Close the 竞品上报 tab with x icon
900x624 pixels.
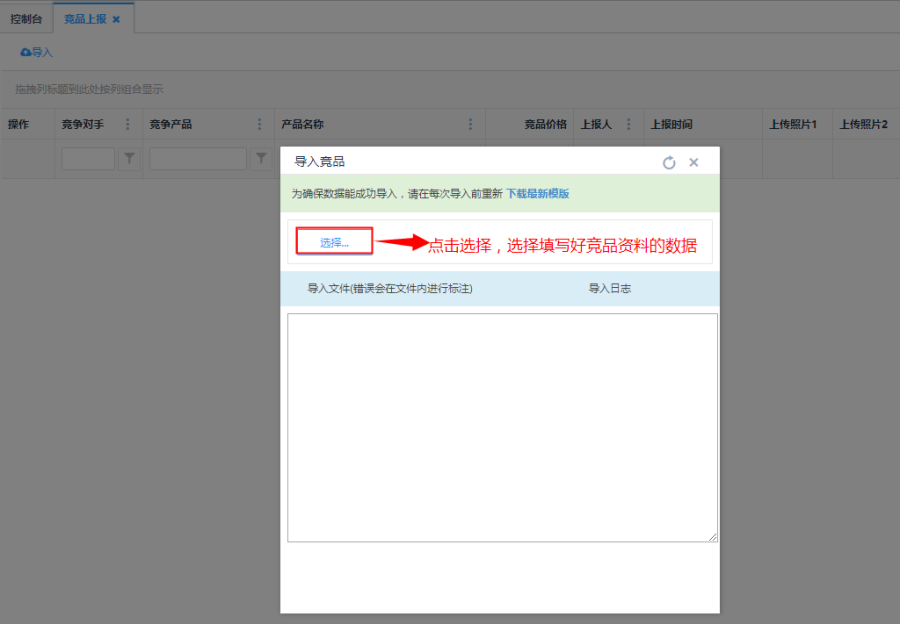(116, 19)
